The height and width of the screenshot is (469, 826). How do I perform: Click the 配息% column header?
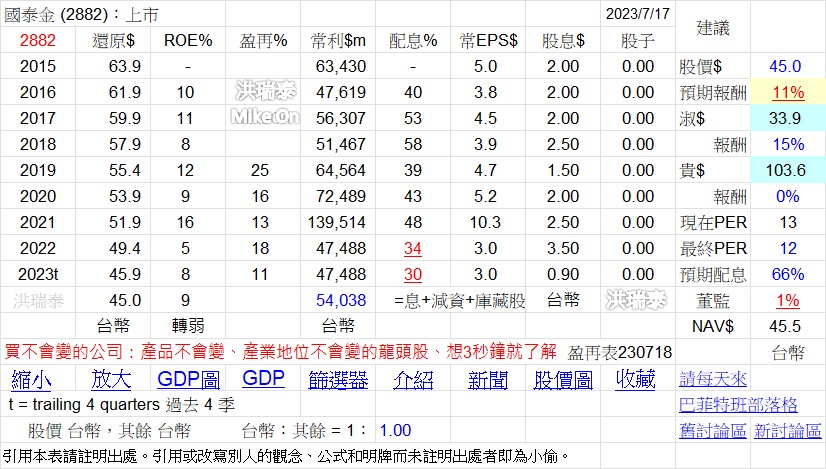[414, 41]
